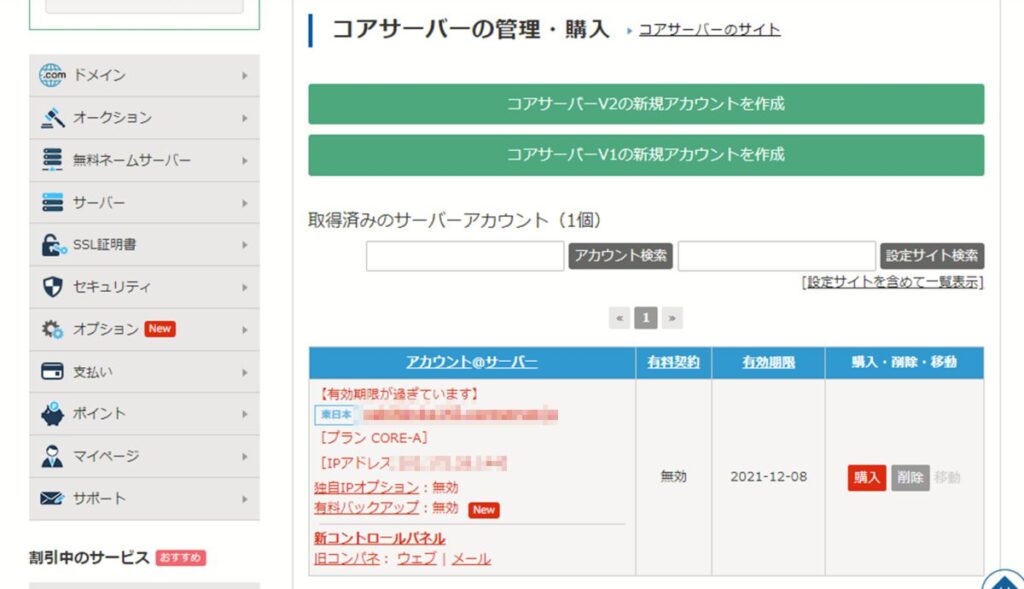Open the ドメイン sidebar menu item
Viewport: 1024px width, 589px height.
tap(144, 75)
